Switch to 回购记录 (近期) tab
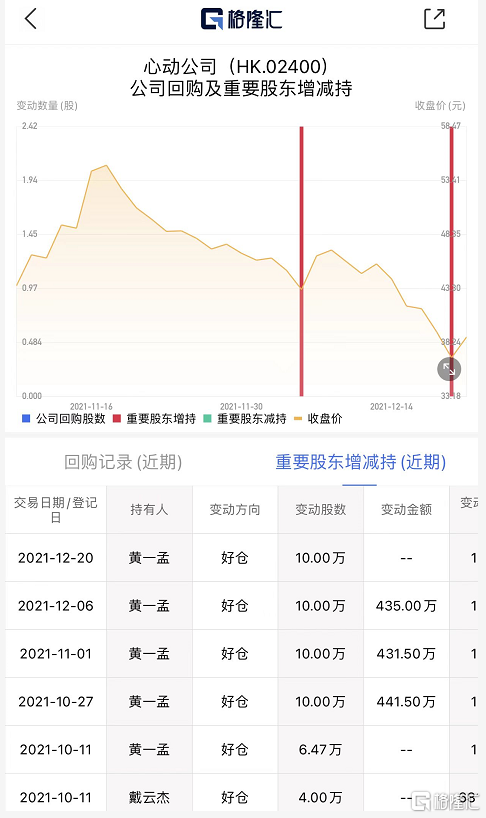The height and width of the screenshot is (818, 486). tap(123, 462)
